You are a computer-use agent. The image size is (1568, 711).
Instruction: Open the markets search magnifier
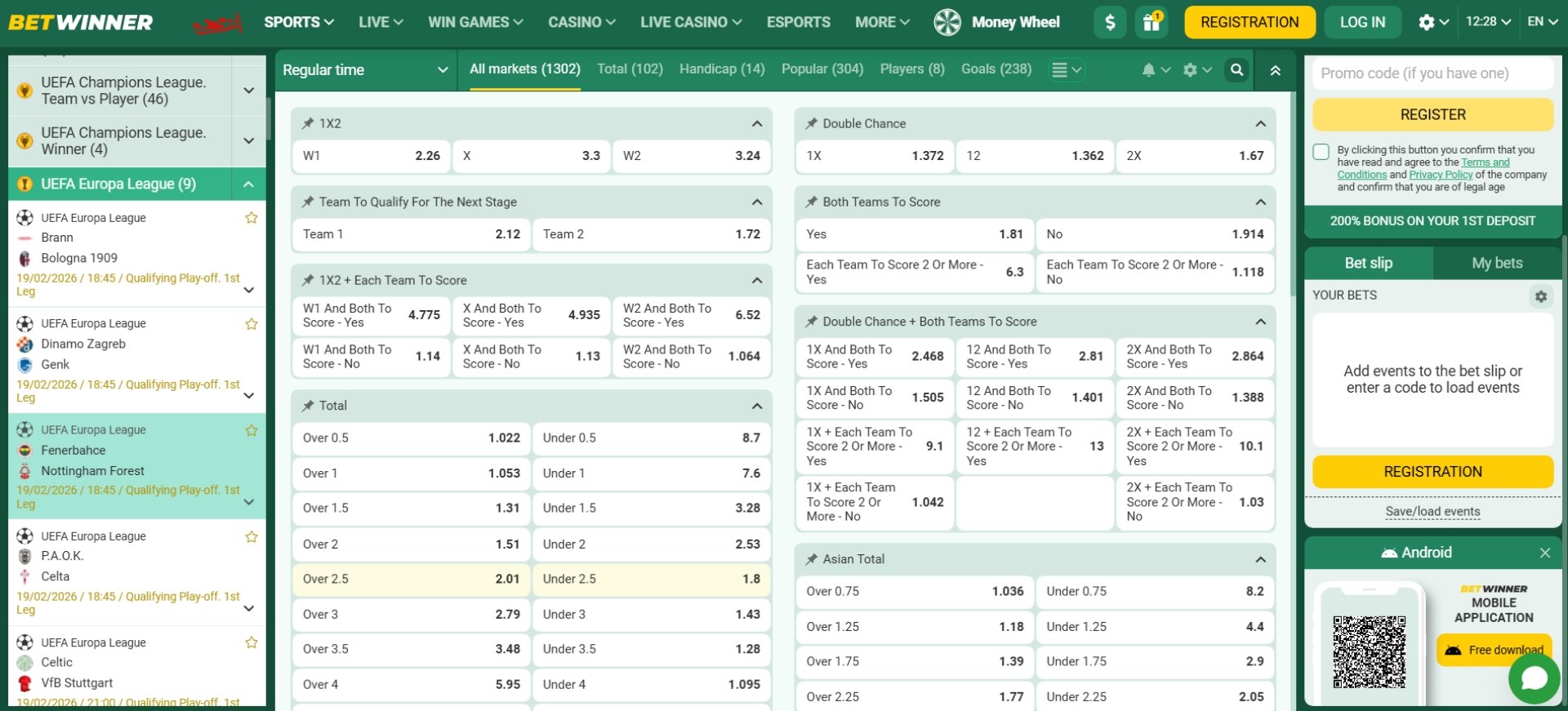tap(1237, 70)
